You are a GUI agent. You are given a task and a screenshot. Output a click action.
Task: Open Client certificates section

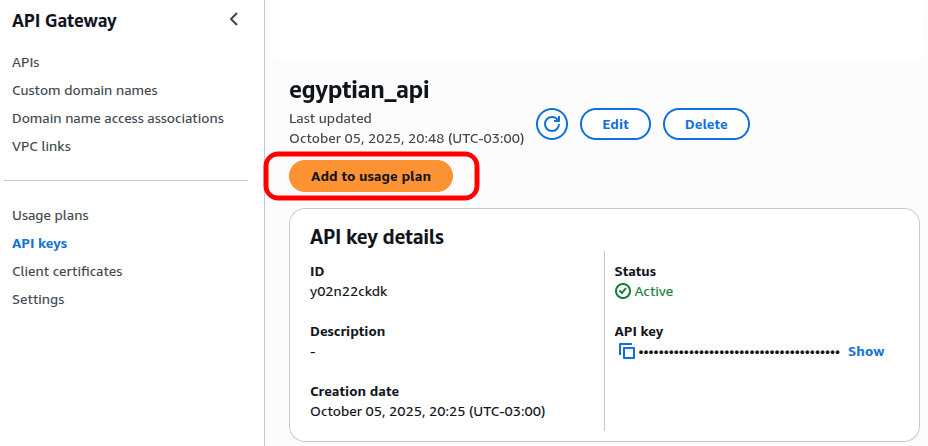[x=67, y=271]
